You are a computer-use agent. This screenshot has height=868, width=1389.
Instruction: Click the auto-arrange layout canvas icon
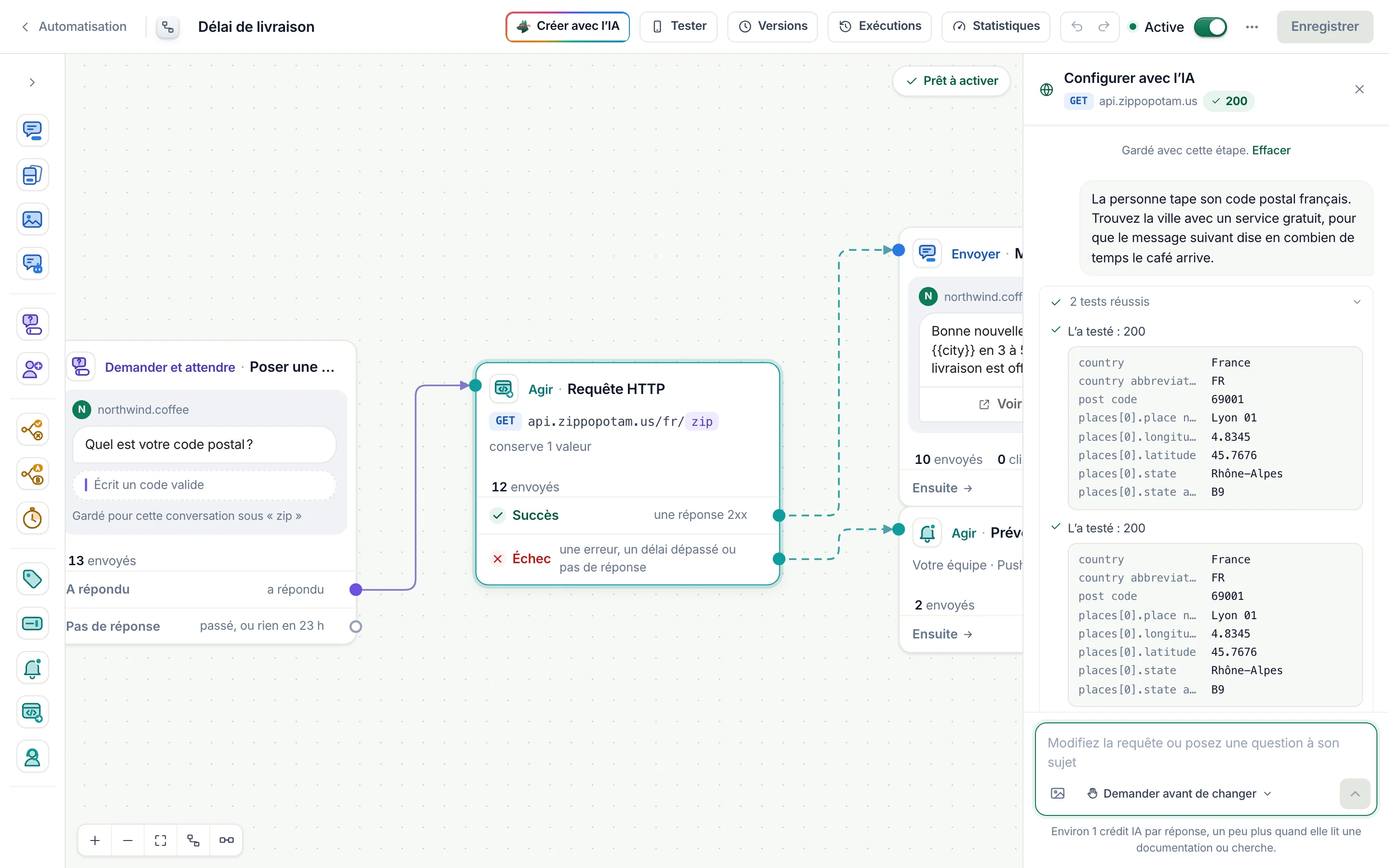[193, 841]
